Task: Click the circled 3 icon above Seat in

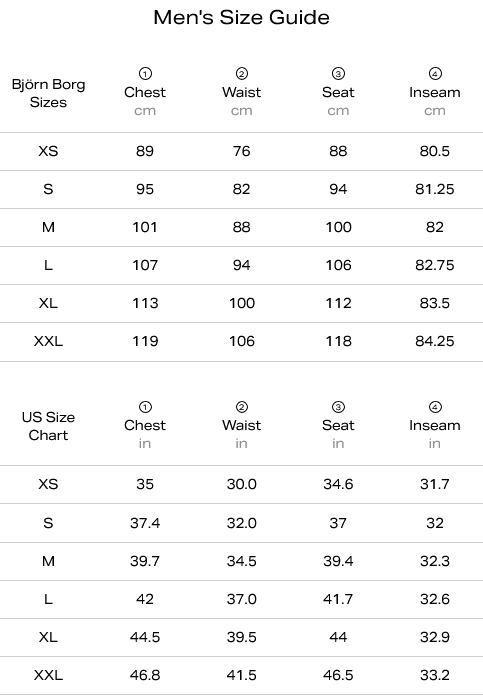Action: [x=338, y=407]
